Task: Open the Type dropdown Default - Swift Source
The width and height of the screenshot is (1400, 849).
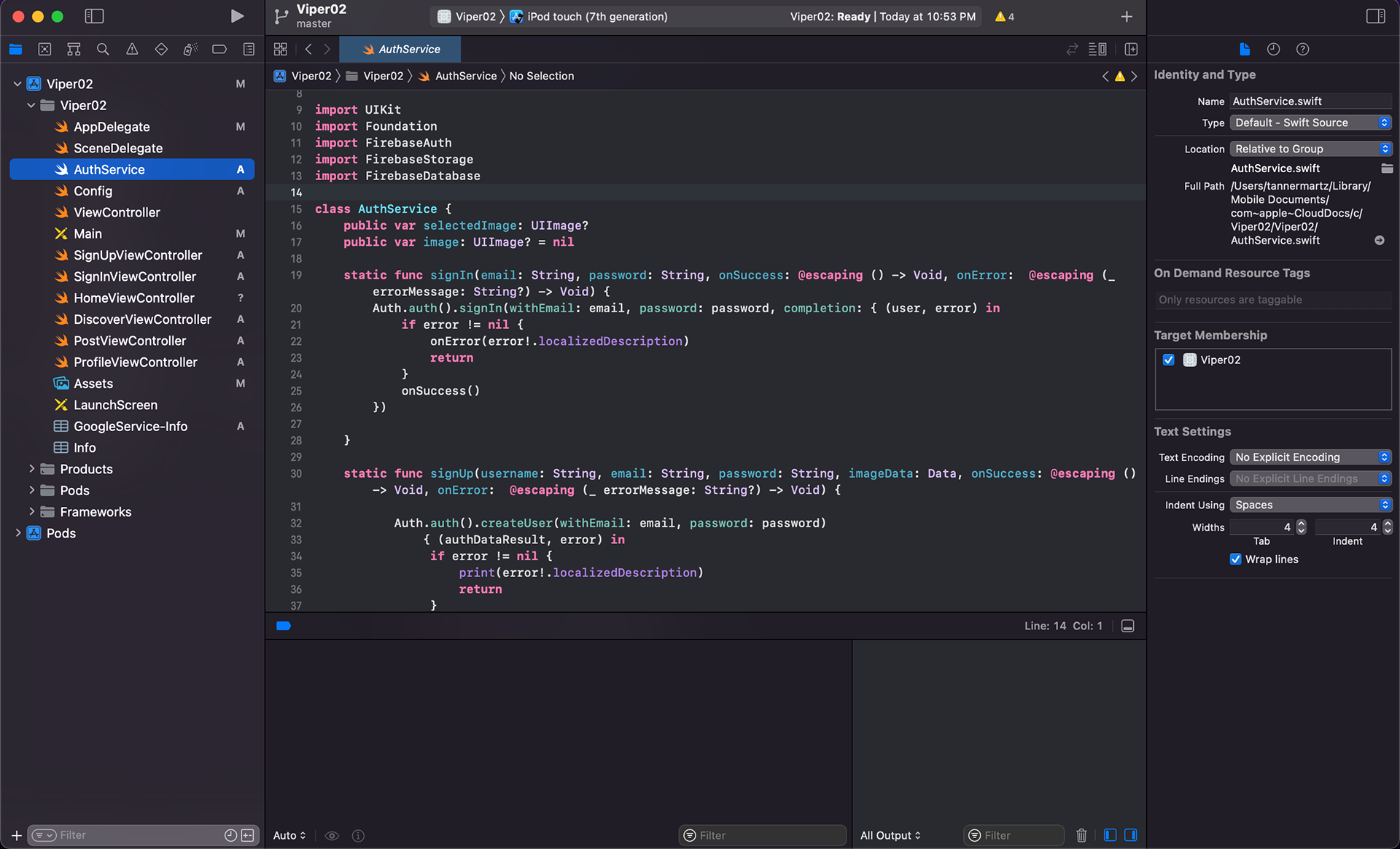Action: 1311,123
